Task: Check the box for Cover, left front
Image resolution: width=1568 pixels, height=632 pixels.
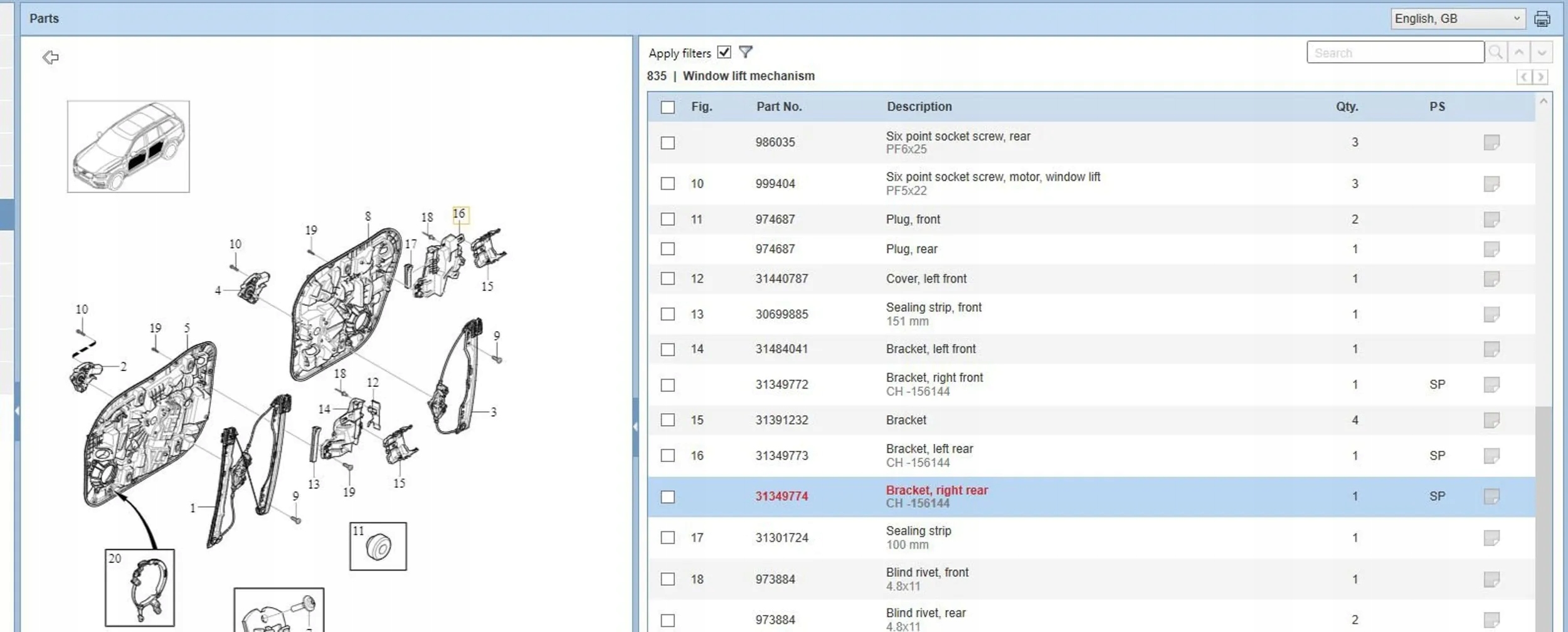Action: coord(667,278)
